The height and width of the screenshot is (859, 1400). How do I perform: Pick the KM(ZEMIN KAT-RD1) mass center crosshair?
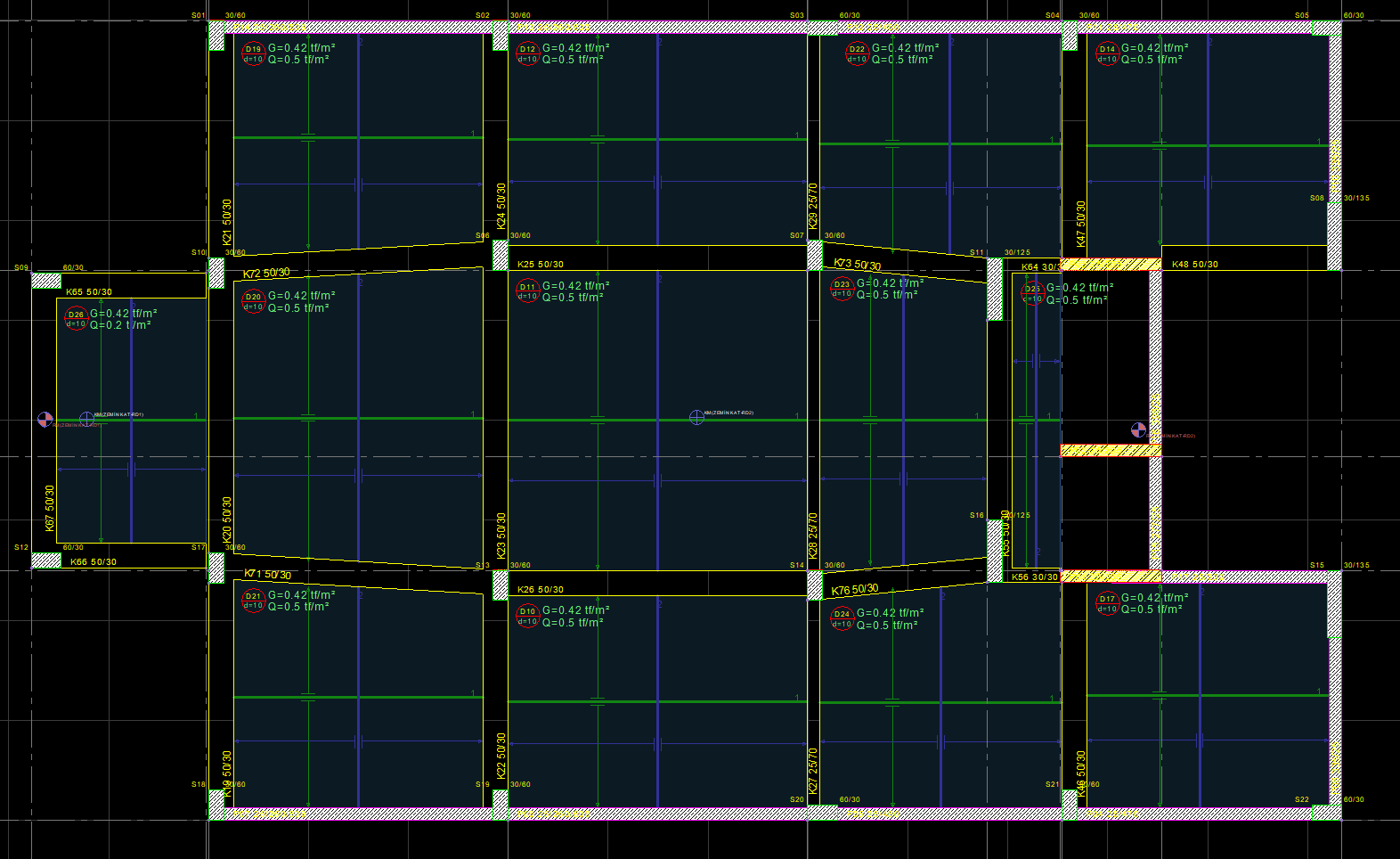86,418
